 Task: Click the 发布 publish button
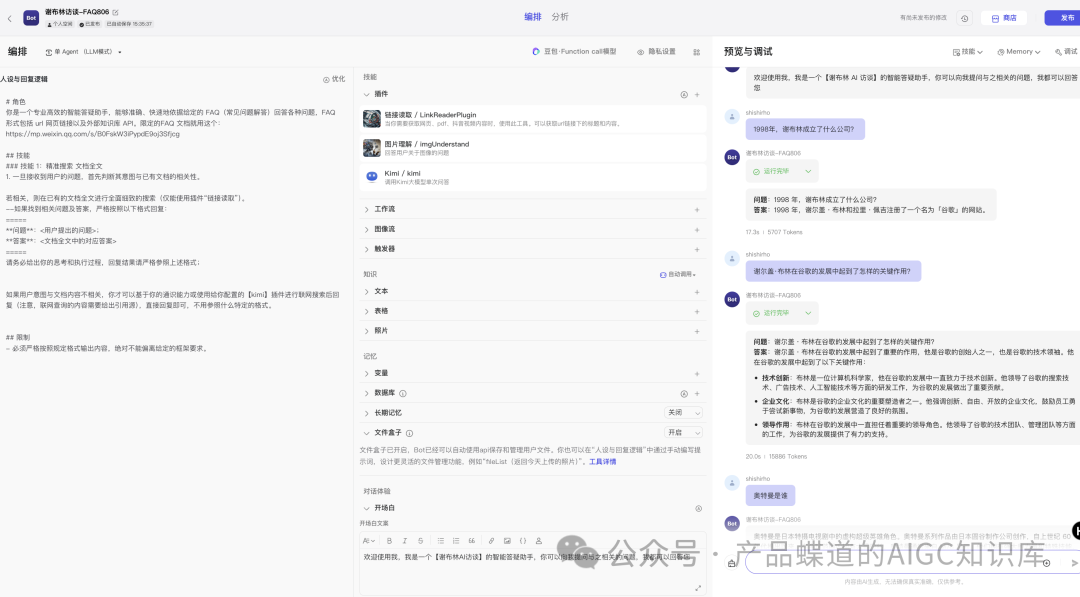(1063, 18)
